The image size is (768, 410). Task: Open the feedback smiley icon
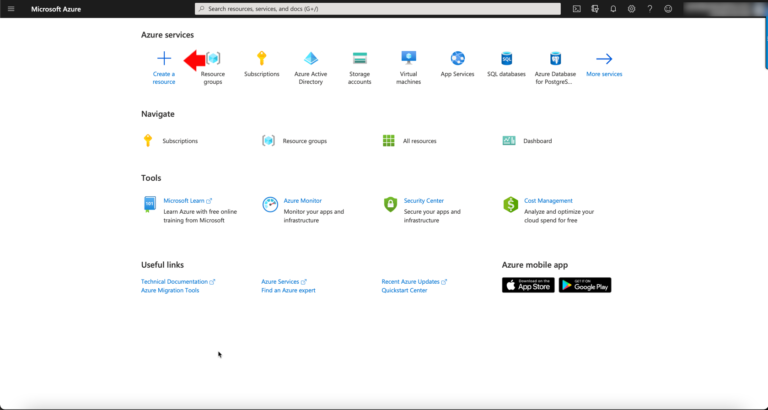668,9
